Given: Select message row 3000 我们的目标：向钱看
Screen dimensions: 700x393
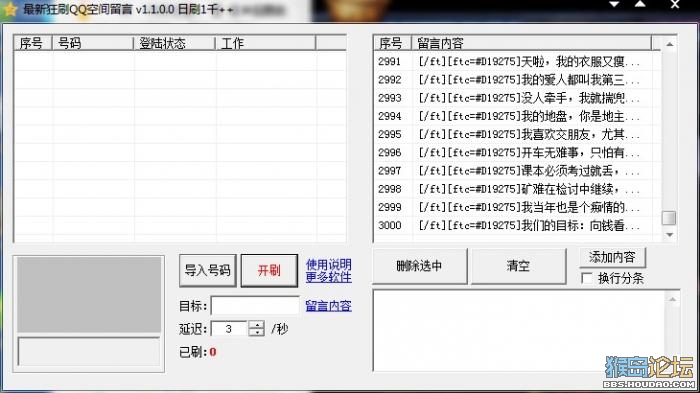Looking at the screenshot, I should click(517, 226).
